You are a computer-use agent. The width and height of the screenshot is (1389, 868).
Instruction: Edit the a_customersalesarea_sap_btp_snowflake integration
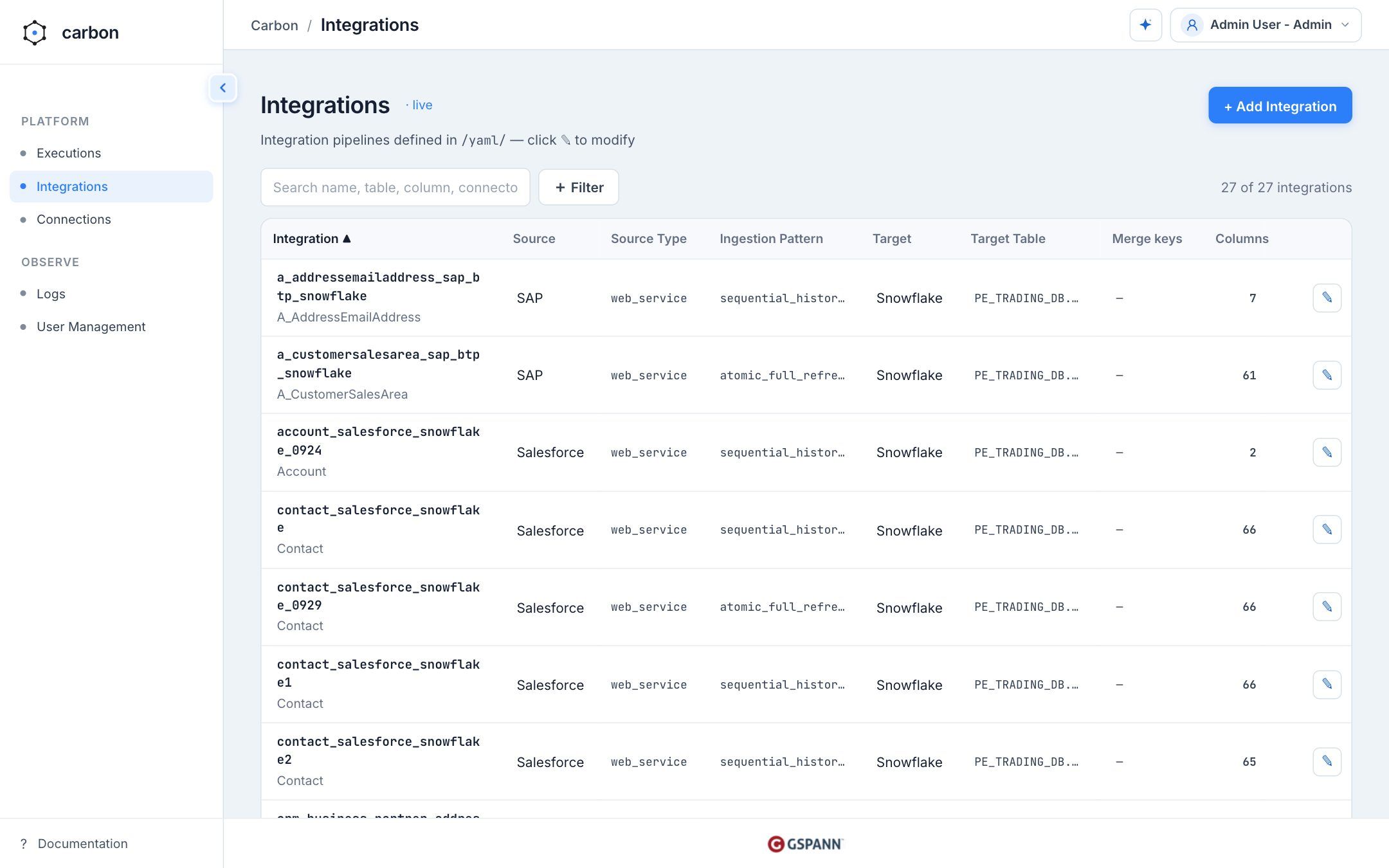[x=1327, y=375]
